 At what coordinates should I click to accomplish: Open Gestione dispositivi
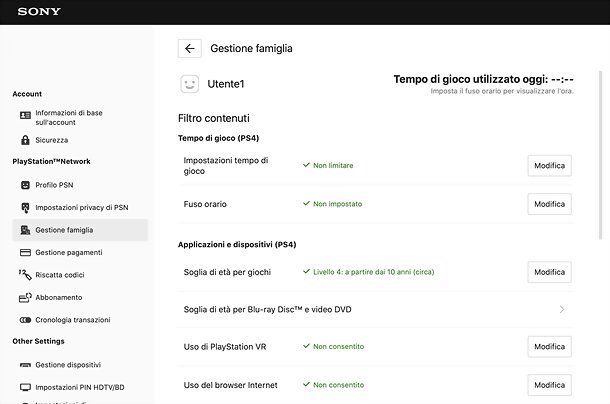(x=80, y=365)
